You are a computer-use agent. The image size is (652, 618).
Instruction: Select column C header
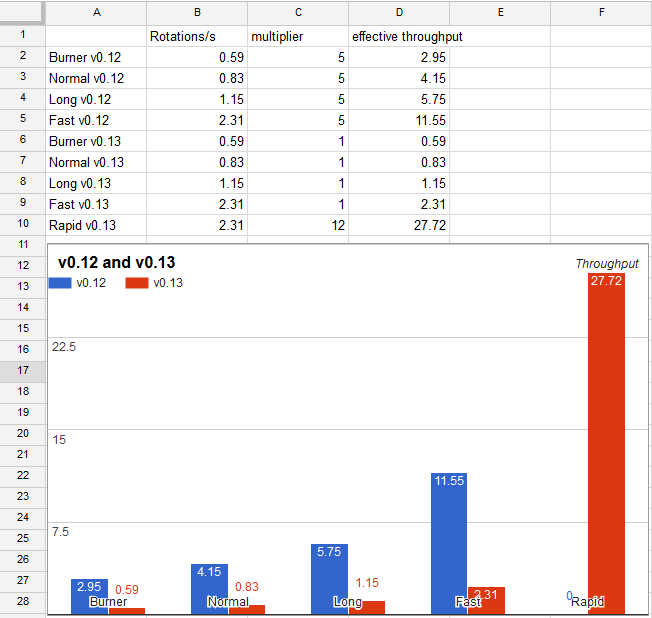(x=298, y=12)
